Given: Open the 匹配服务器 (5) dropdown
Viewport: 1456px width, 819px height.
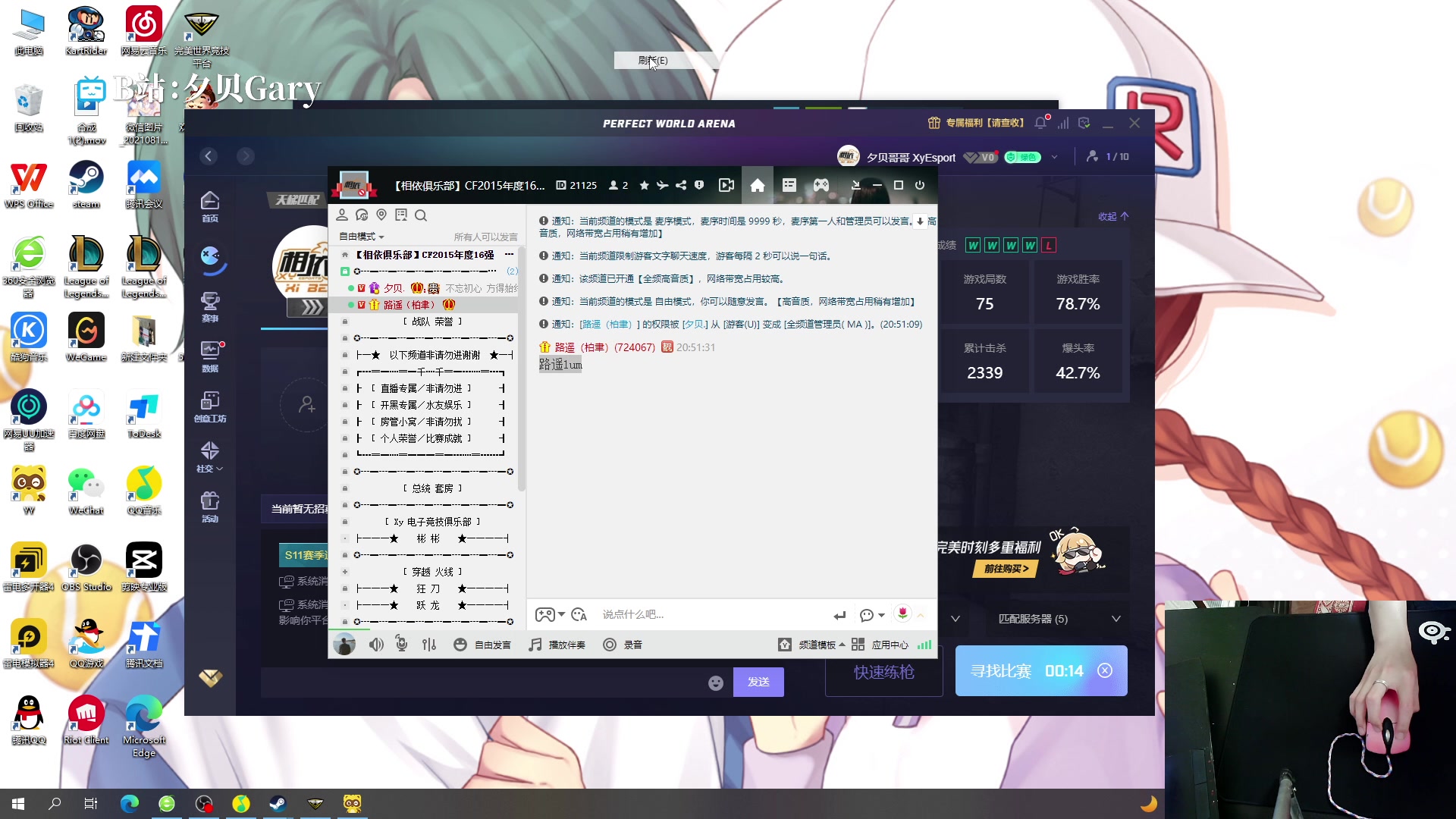Looking at the screenshot, I should [1059, 619].
